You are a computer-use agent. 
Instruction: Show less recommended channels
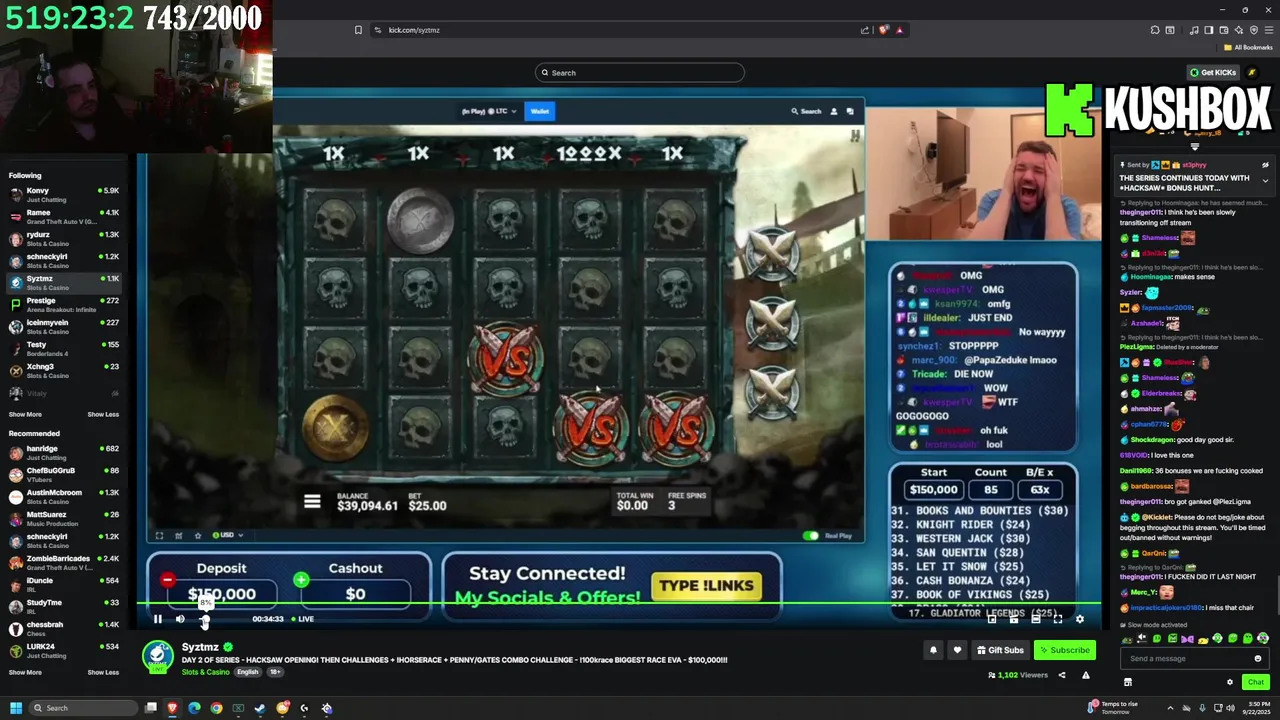[103, 672]
